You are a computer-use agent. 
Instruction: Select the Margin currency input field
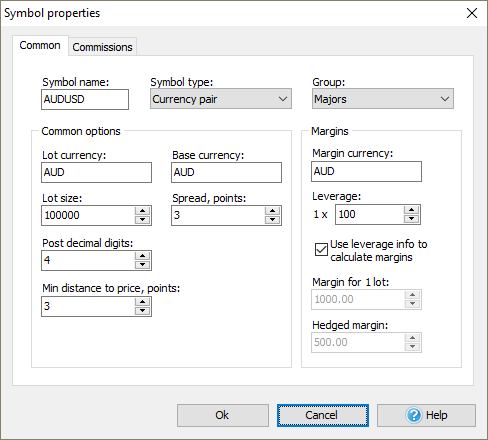[366, 171]
